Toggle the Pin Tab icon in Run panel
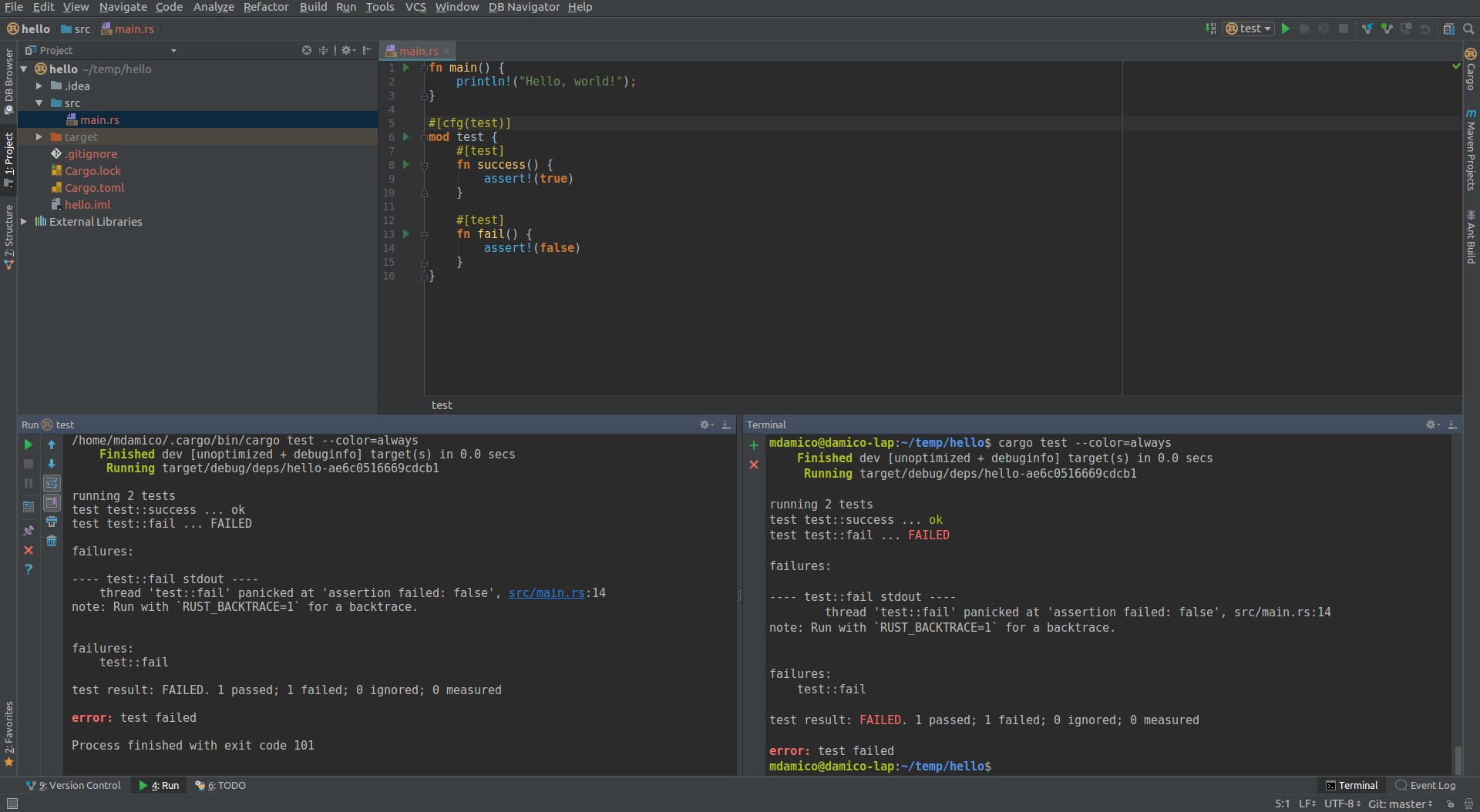Viewport: 1480px width, 812px height. tap(29, 530)
